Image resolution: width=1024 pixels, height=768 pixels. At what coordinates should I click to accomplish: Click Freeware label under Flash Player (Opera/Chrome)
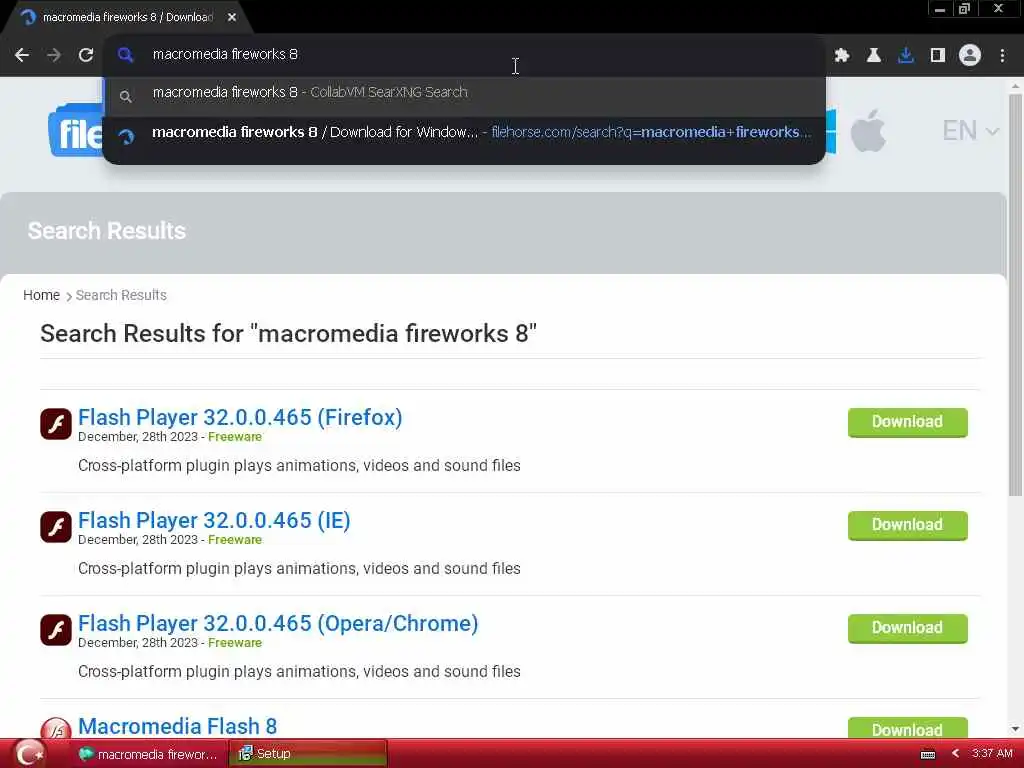pyautogui.click(x=234, y=643)
